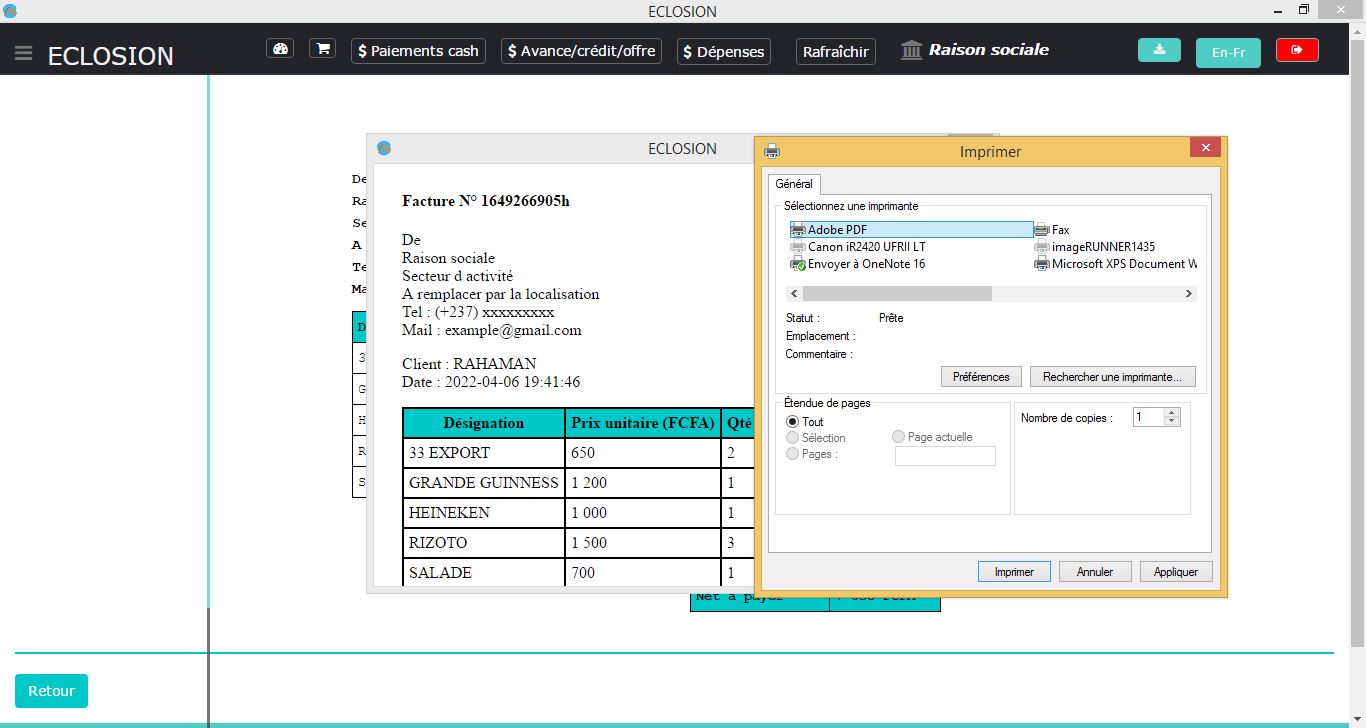Click the Nombre de copies field
1366x728 pixels.
click(x=1148, y=417)
